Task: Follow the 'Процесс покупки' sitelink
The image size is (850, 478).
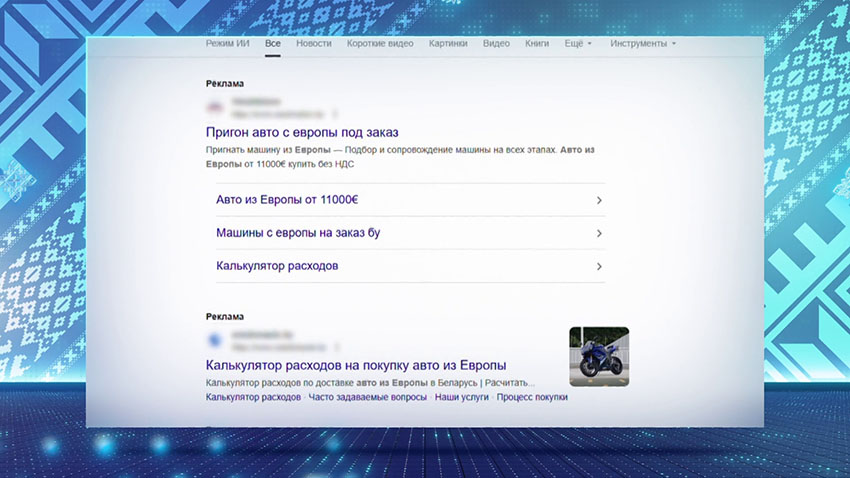Action: pos(532,397)
